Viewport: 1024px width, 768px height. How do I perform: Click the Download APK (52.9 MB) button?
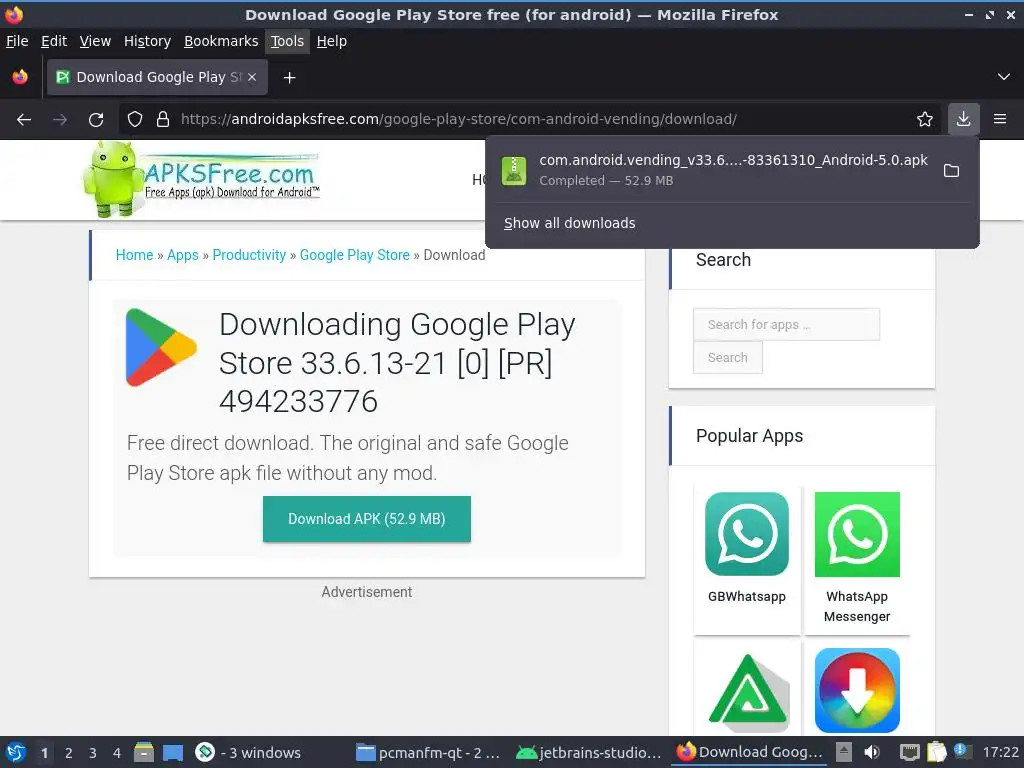(x=366, y=519)
